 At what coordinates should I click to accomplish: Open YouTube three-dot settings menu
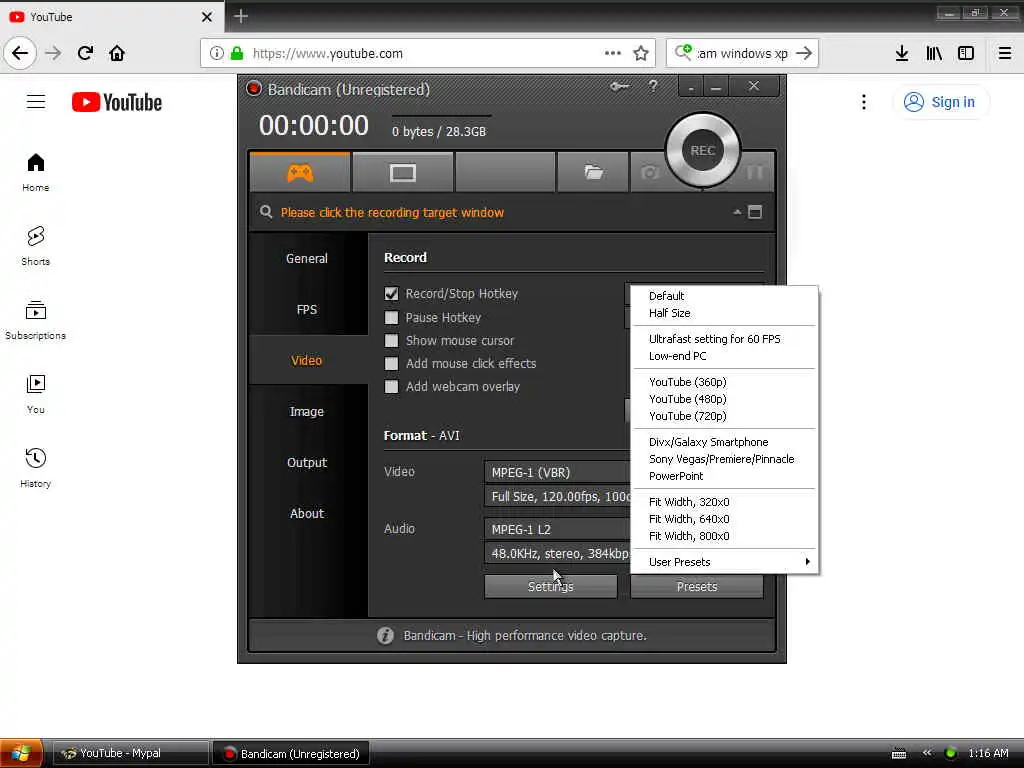pos(863,102)
